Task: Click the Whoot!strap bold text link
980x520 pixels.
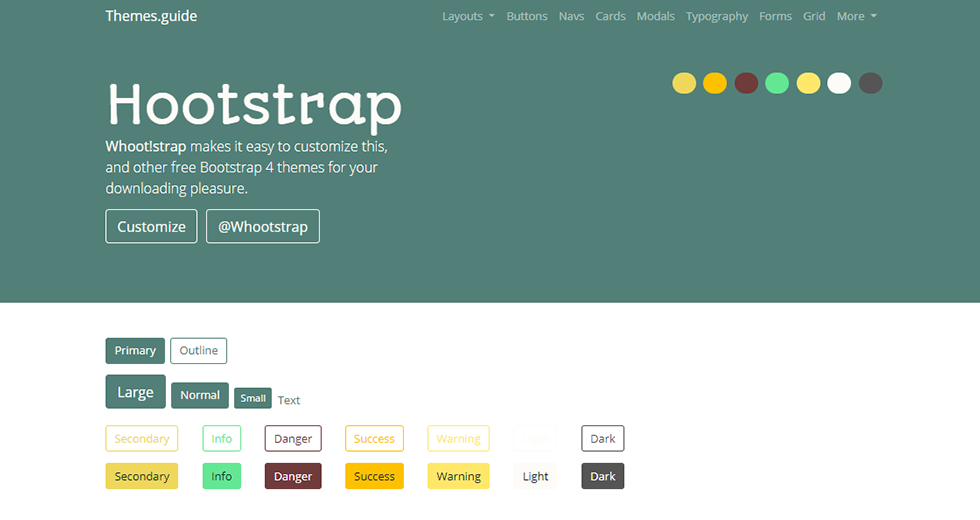Action: (146, 146)
